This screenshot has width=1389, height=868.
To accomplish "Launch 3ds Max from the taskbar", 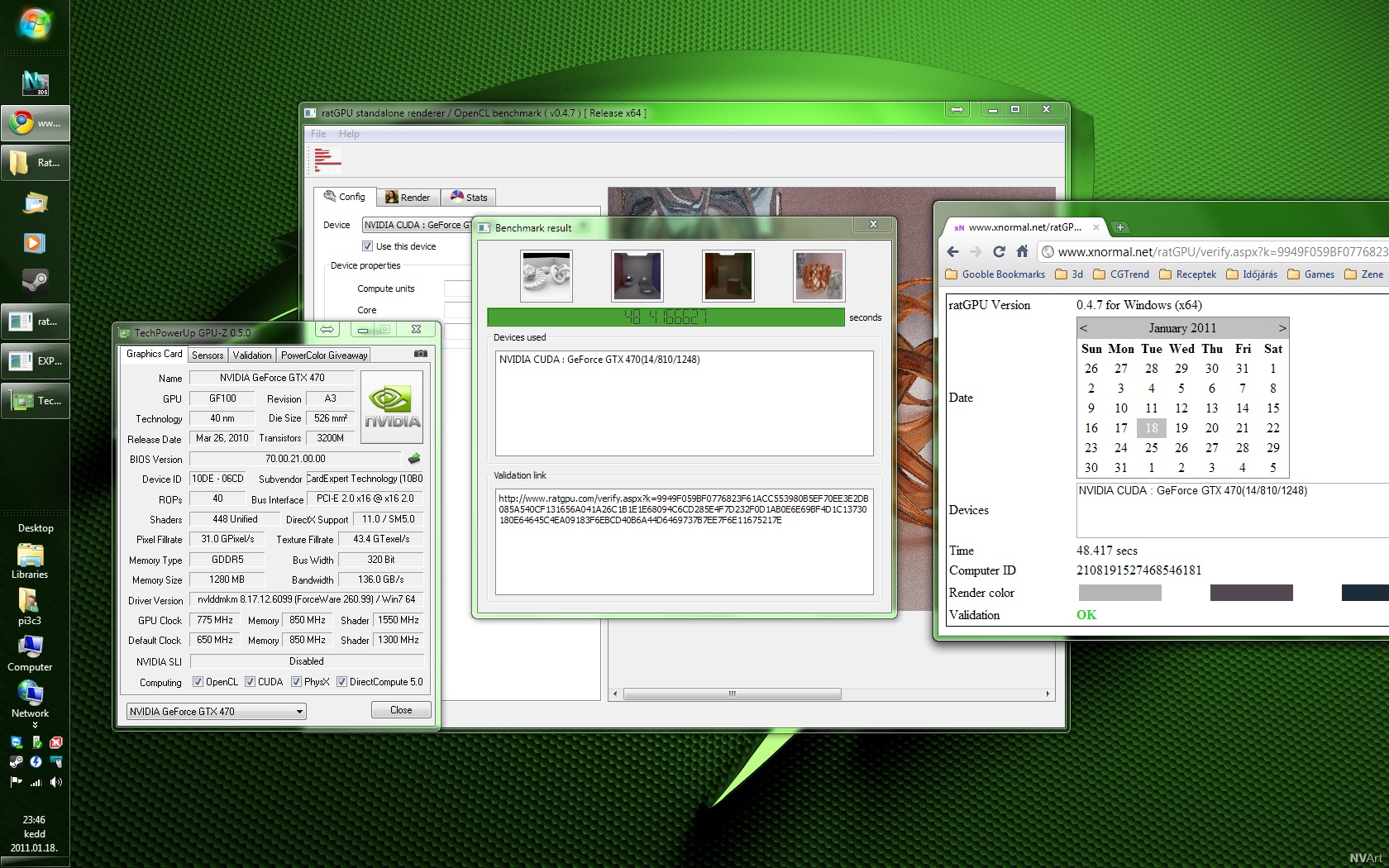I will tap(35, 83).
